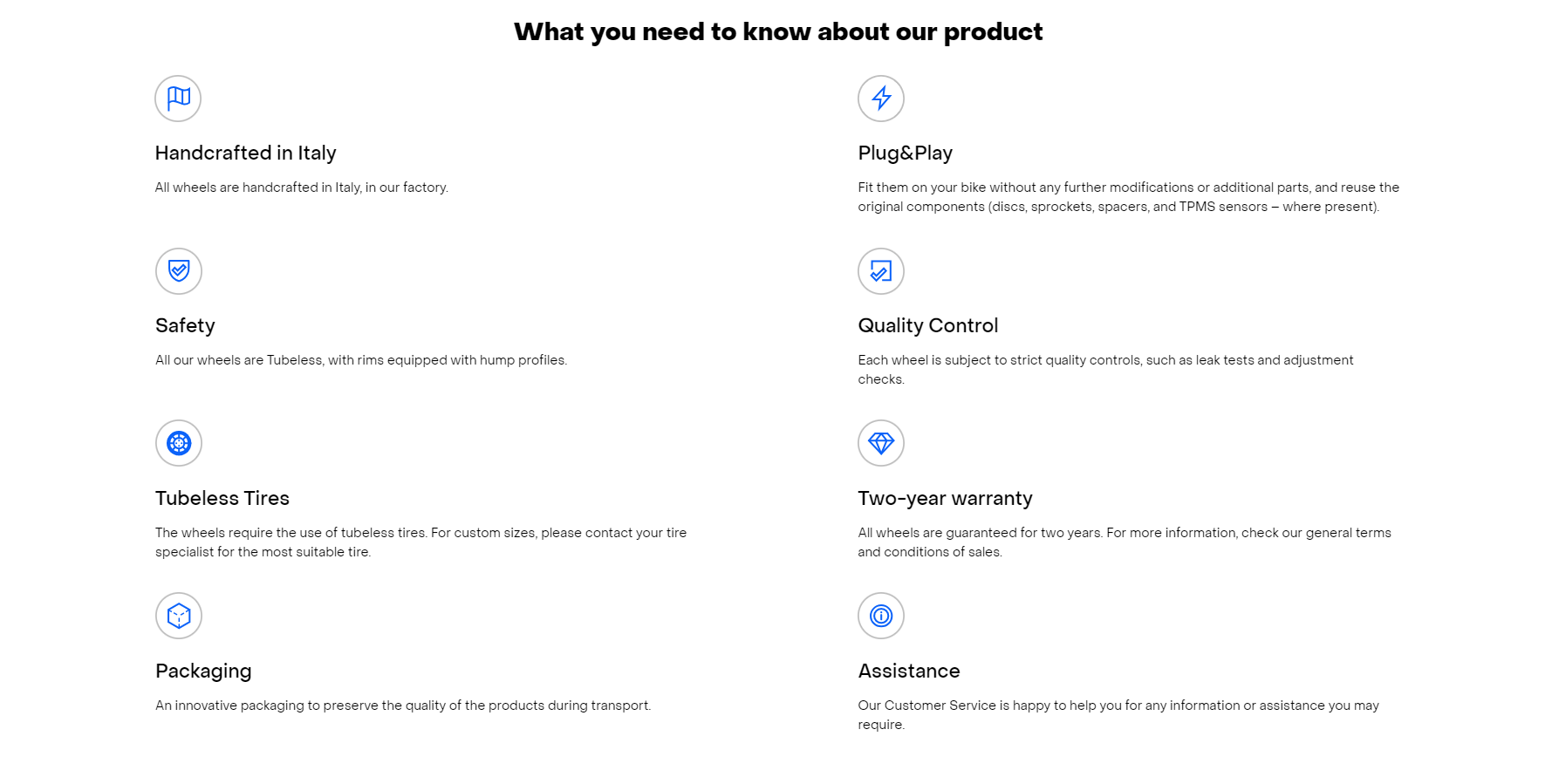The width and height of the screenshot is (1545, 784).
Task: Click the tubeless tire specialist description
Action: click(420, 542)
